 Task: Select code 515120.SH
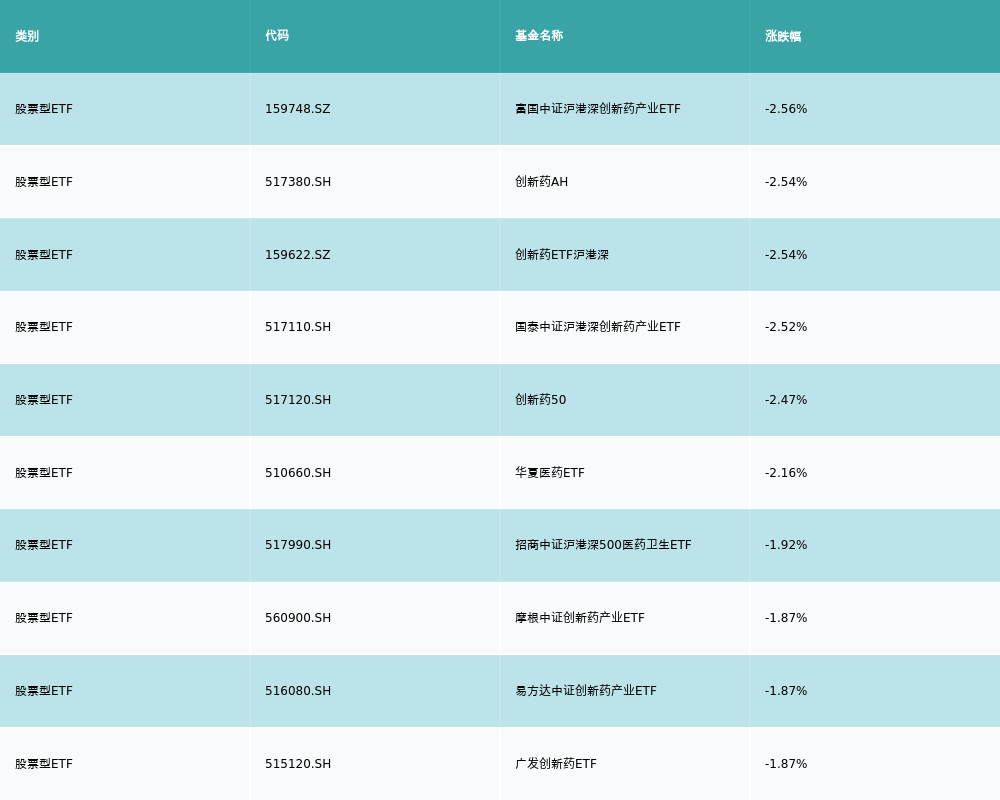click(x=298, y=764)
